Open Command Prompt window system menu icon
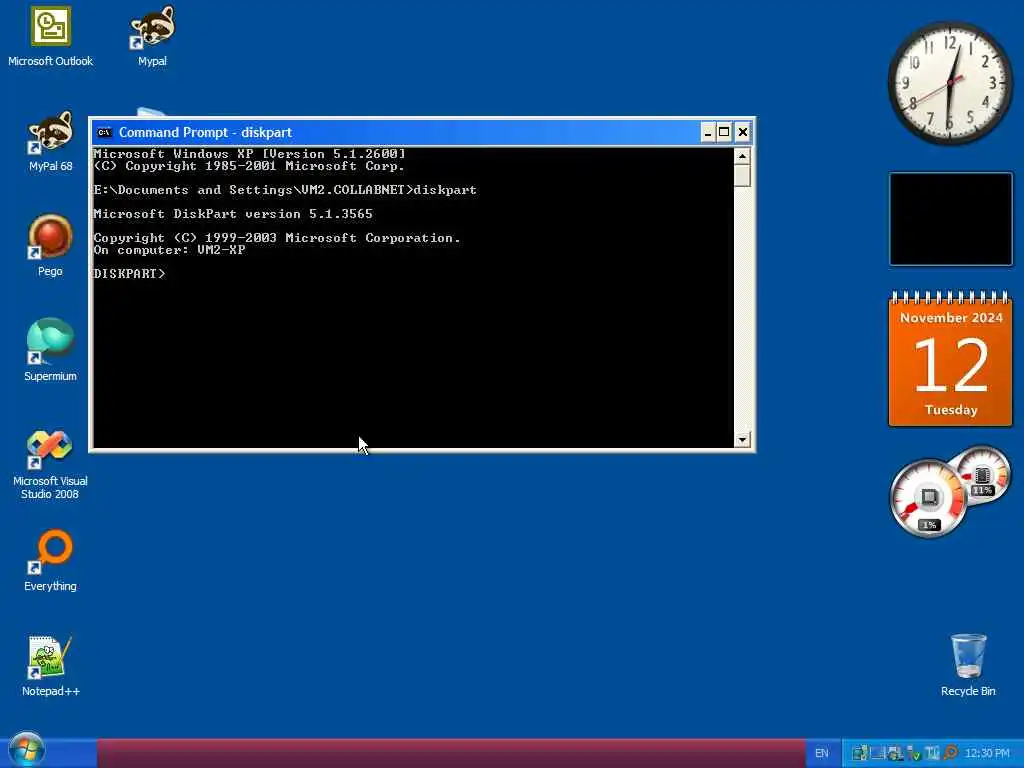 pos(104,133)
